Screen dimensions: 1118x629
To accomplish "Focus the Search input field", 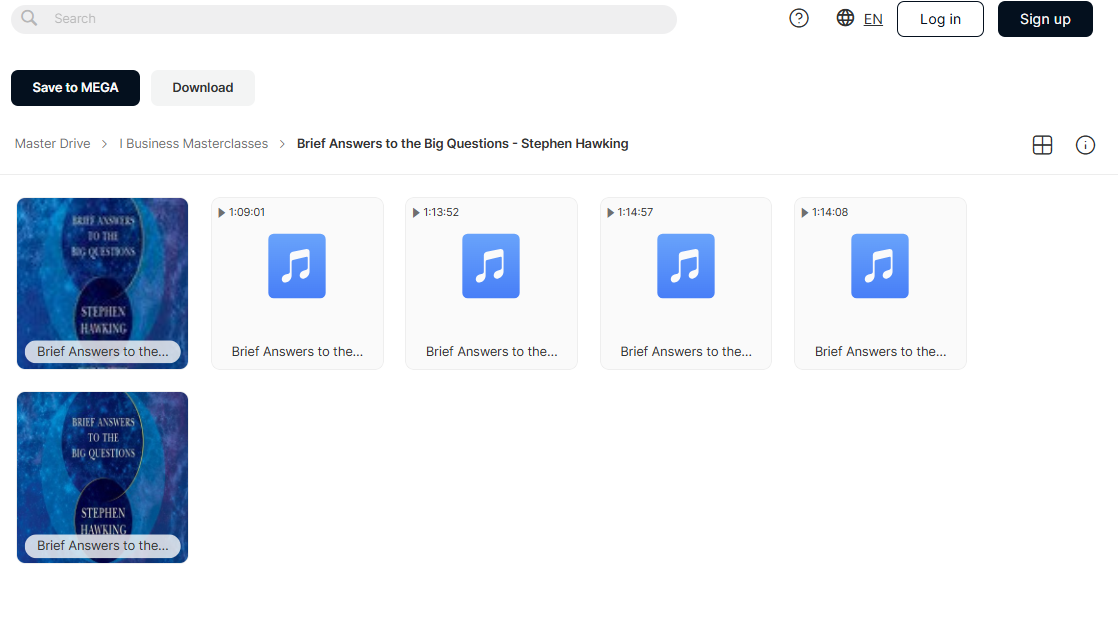I will (x=344, y=19).
